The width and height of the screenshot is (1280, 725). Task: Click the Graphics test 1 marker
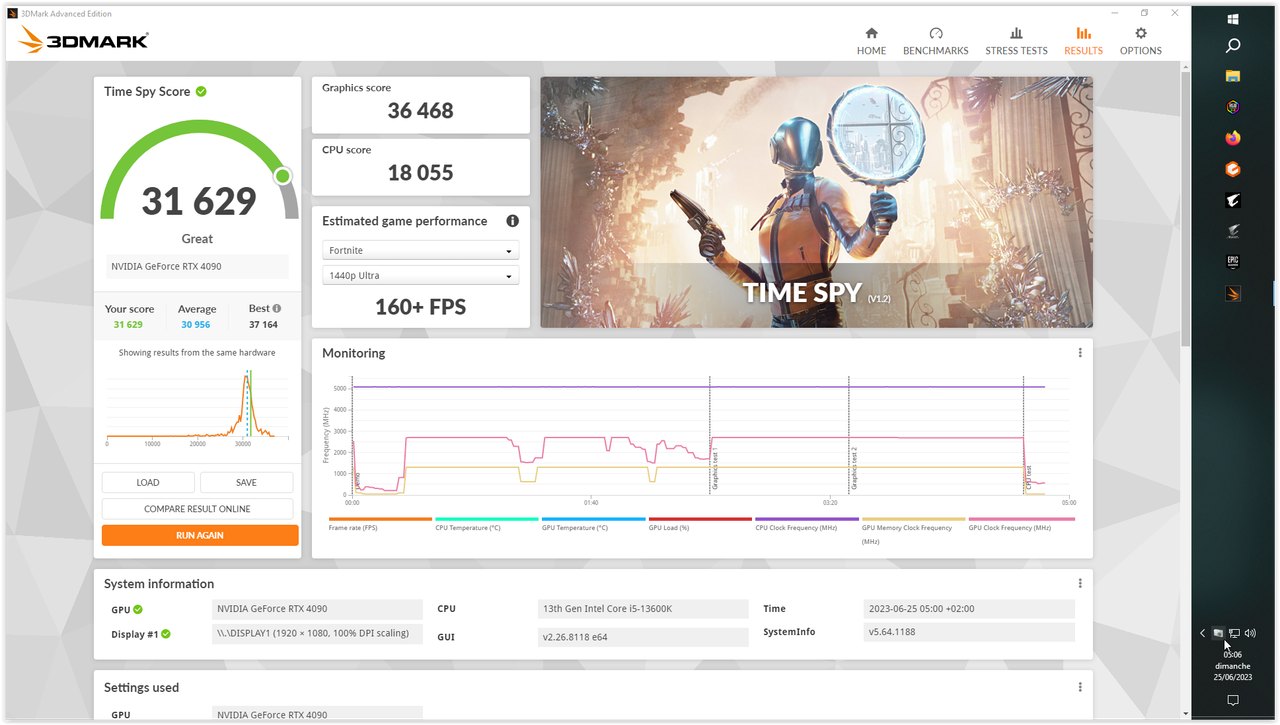click(716, 468)
